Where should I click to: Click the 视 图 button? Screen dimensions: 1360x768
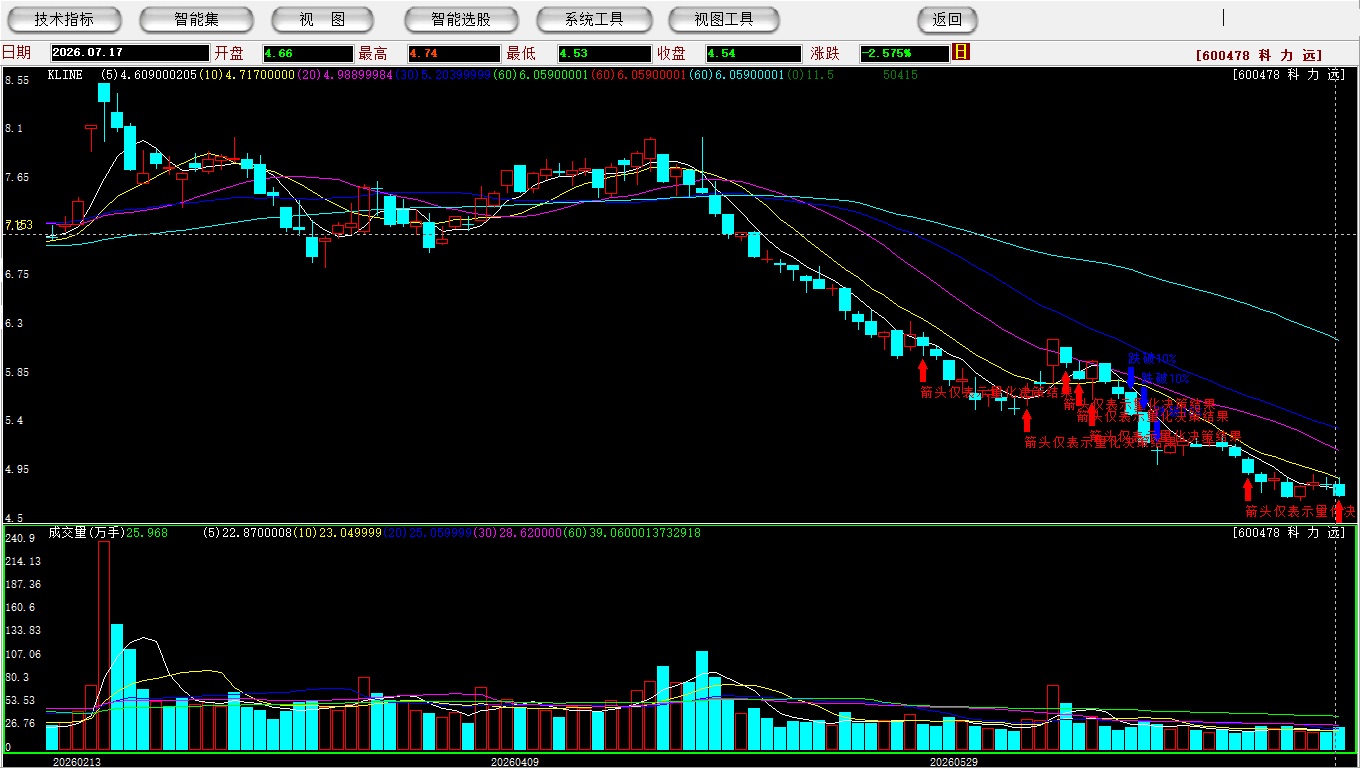pos(322,19)
